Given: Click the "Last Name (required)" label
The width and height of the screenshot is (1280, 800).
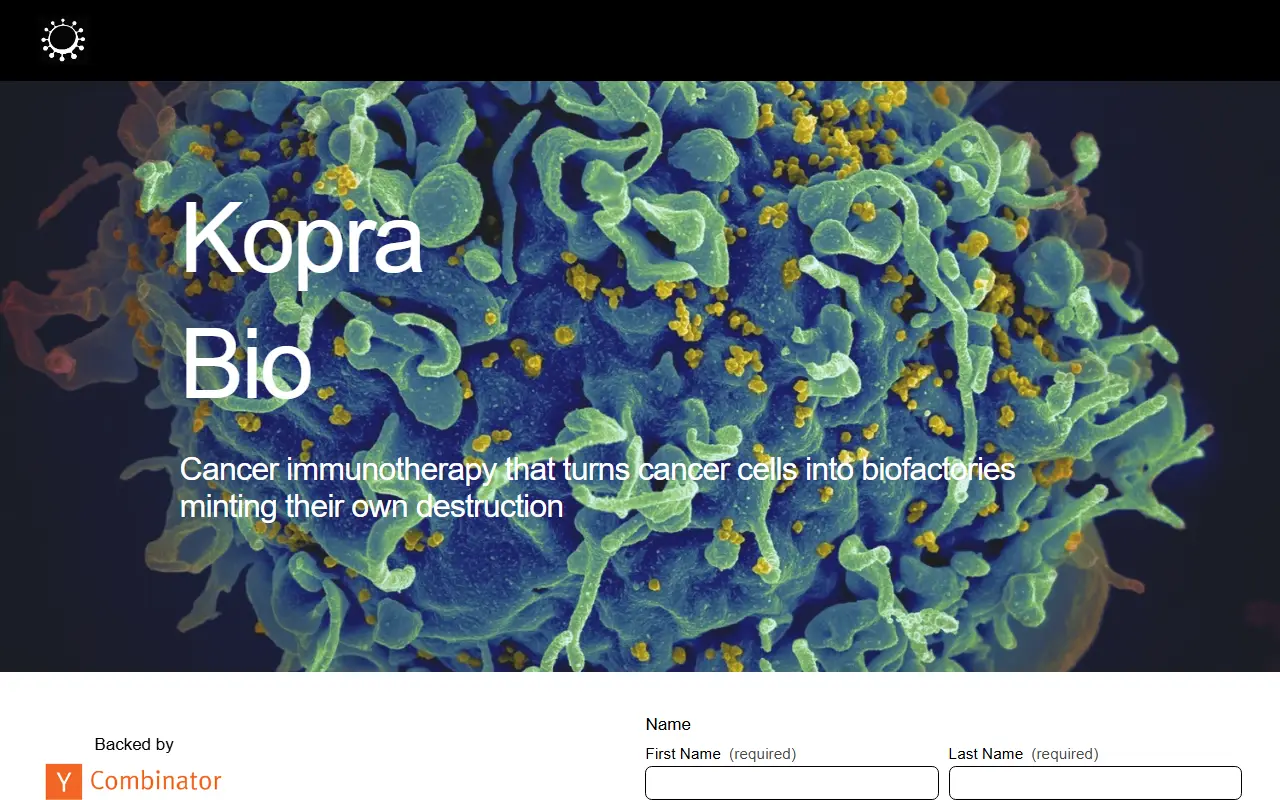Looking at the screenshot, I should tap(1024, 754).
